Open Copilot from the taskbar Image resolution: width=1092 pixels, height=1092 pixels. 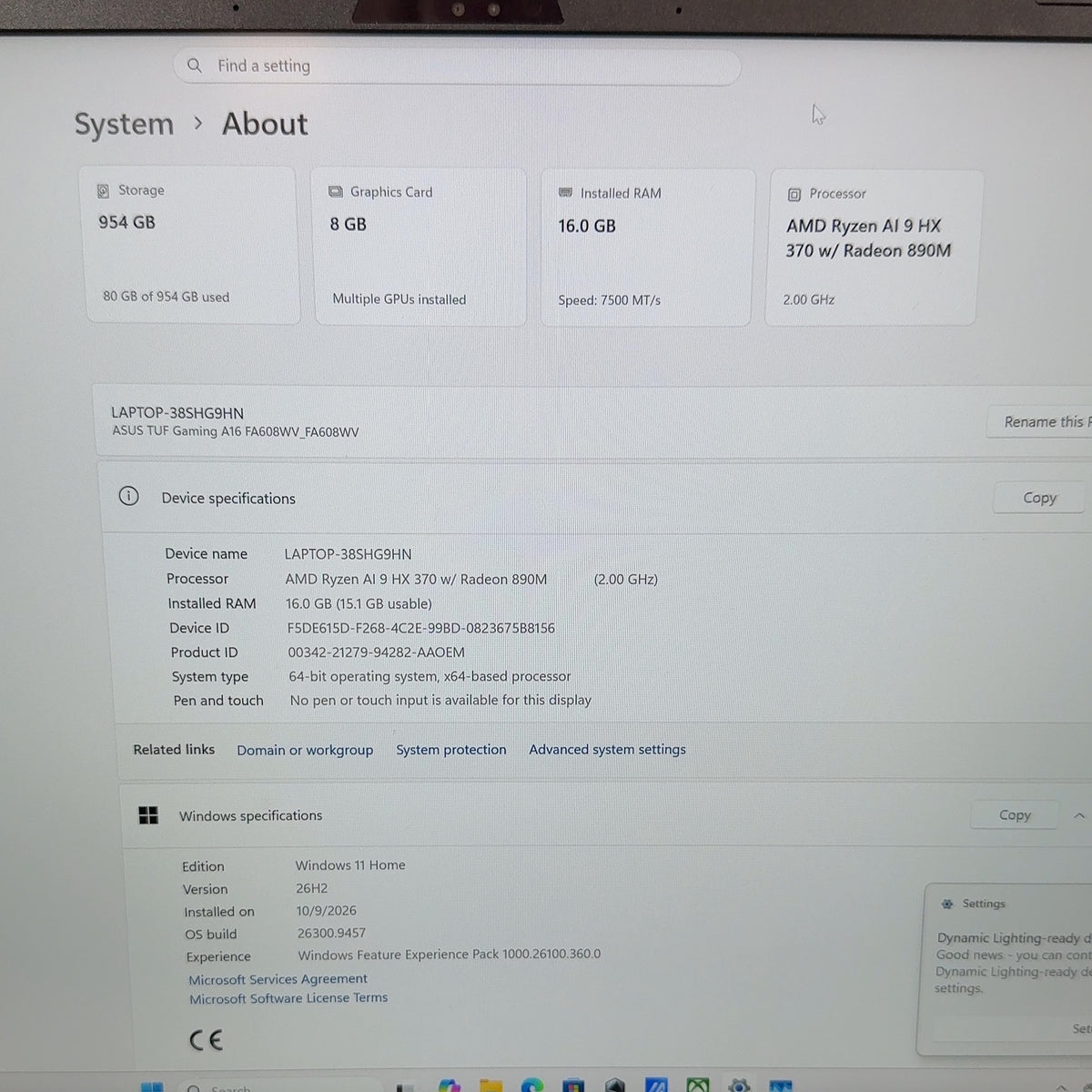pos(450,1086)
